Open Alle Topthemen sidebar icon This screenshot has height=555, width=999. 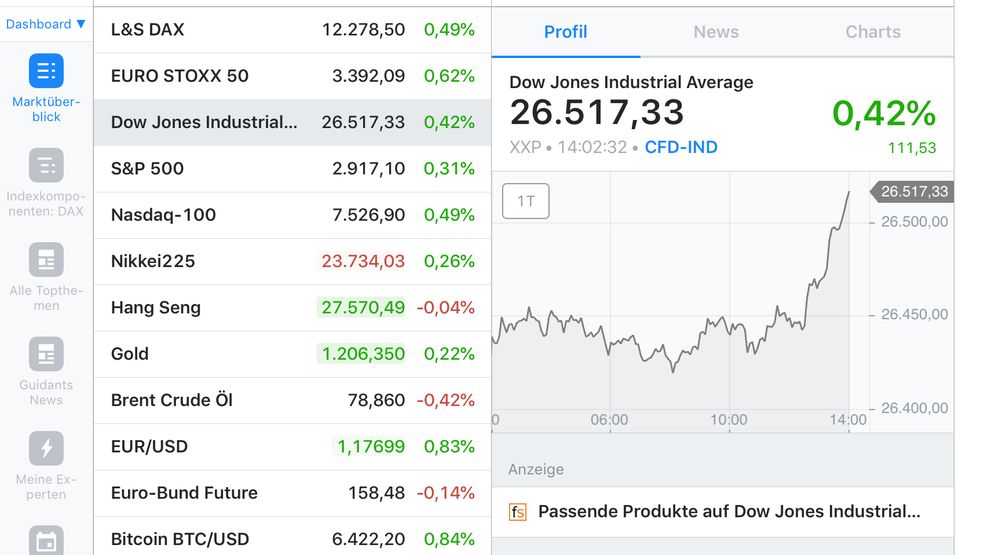[46, 260]
